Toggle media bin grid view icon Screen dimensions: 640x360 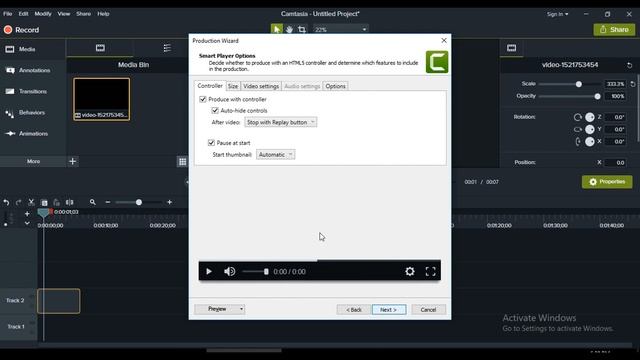182,162
